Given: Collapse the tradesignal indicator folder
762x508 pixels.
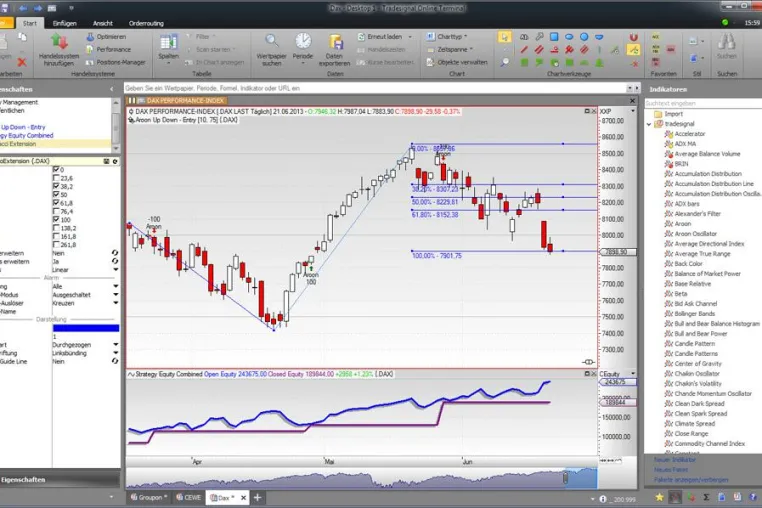Looking at the screenshot, I should point(649,124).
